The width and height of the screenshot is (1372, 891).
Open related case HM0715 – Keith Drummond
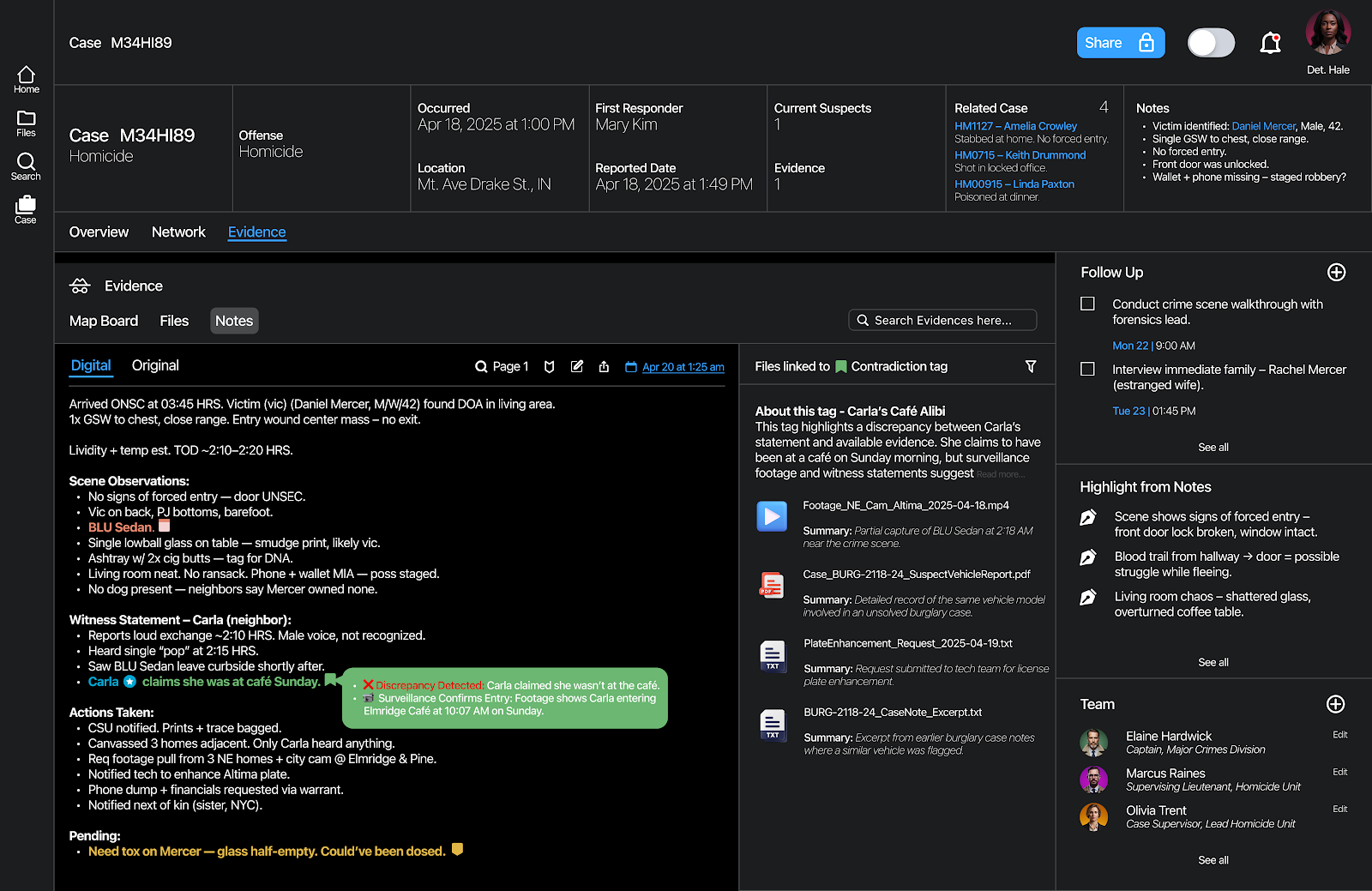pyautogui.click(x=1020, y=155)
